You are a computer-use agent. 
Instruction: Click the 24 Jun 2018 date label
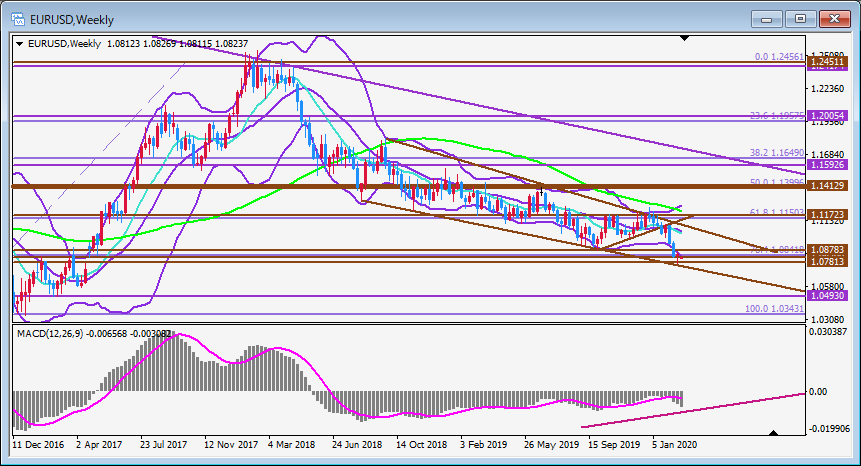point(357,445)
